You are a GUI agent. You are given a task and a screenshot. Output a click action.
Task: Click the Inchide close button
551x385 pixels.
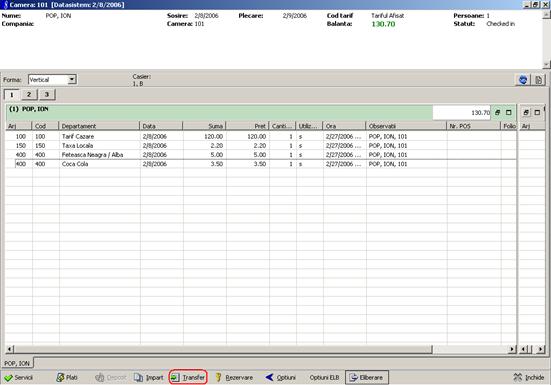pyautogui.click(x=529, y=377)
